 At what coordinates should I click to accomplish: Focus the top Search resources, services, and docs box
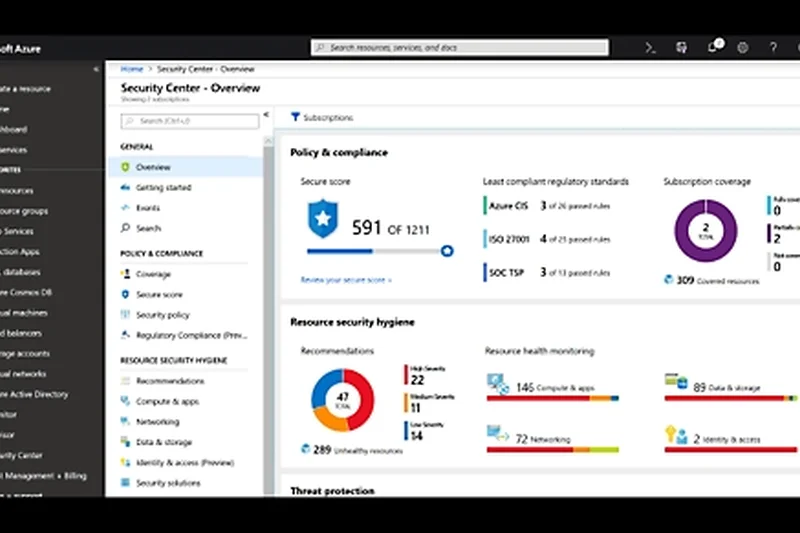[460, 47]
